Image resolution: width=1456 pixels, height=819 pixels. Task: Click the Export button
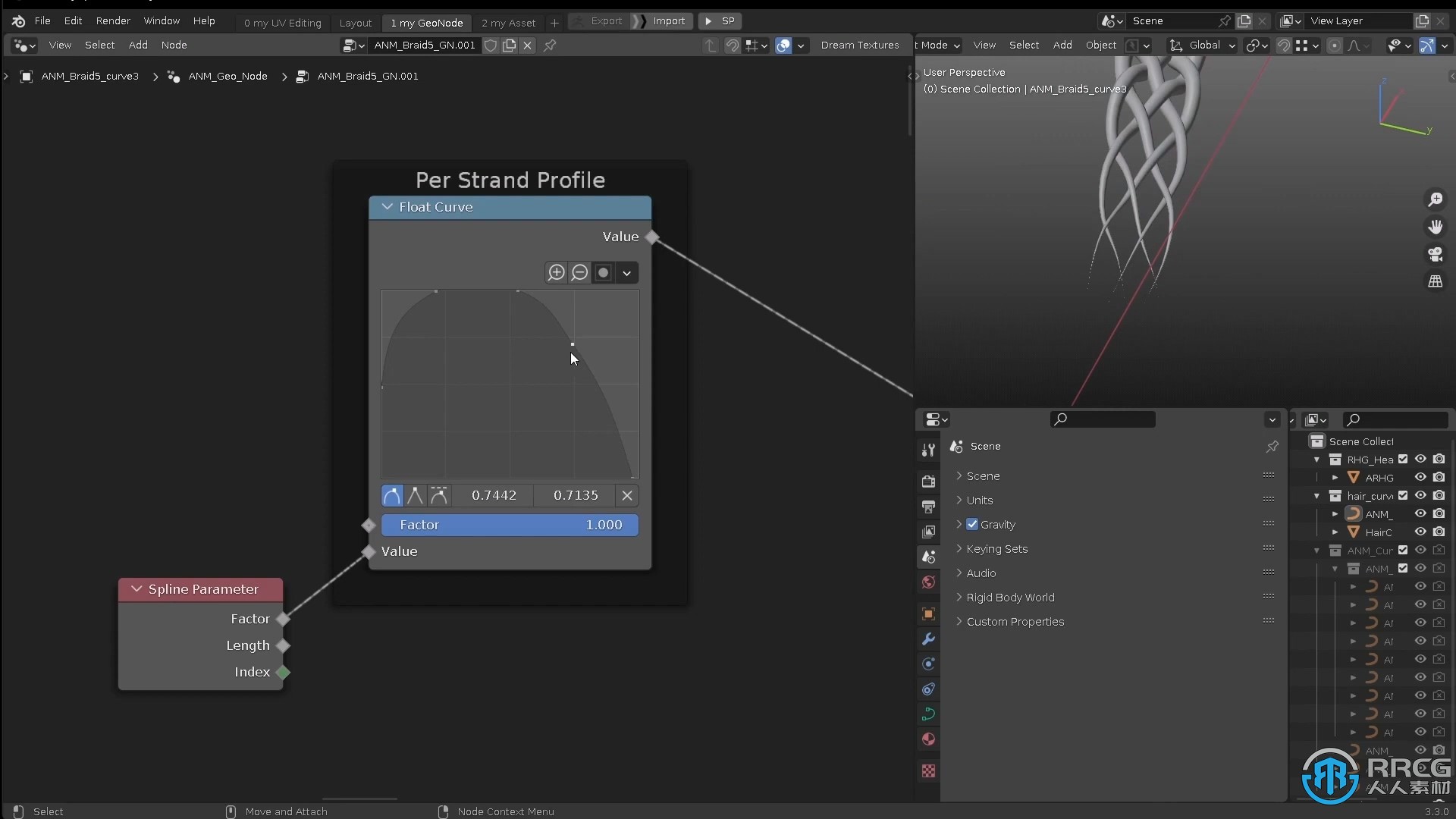pos(598,21)
